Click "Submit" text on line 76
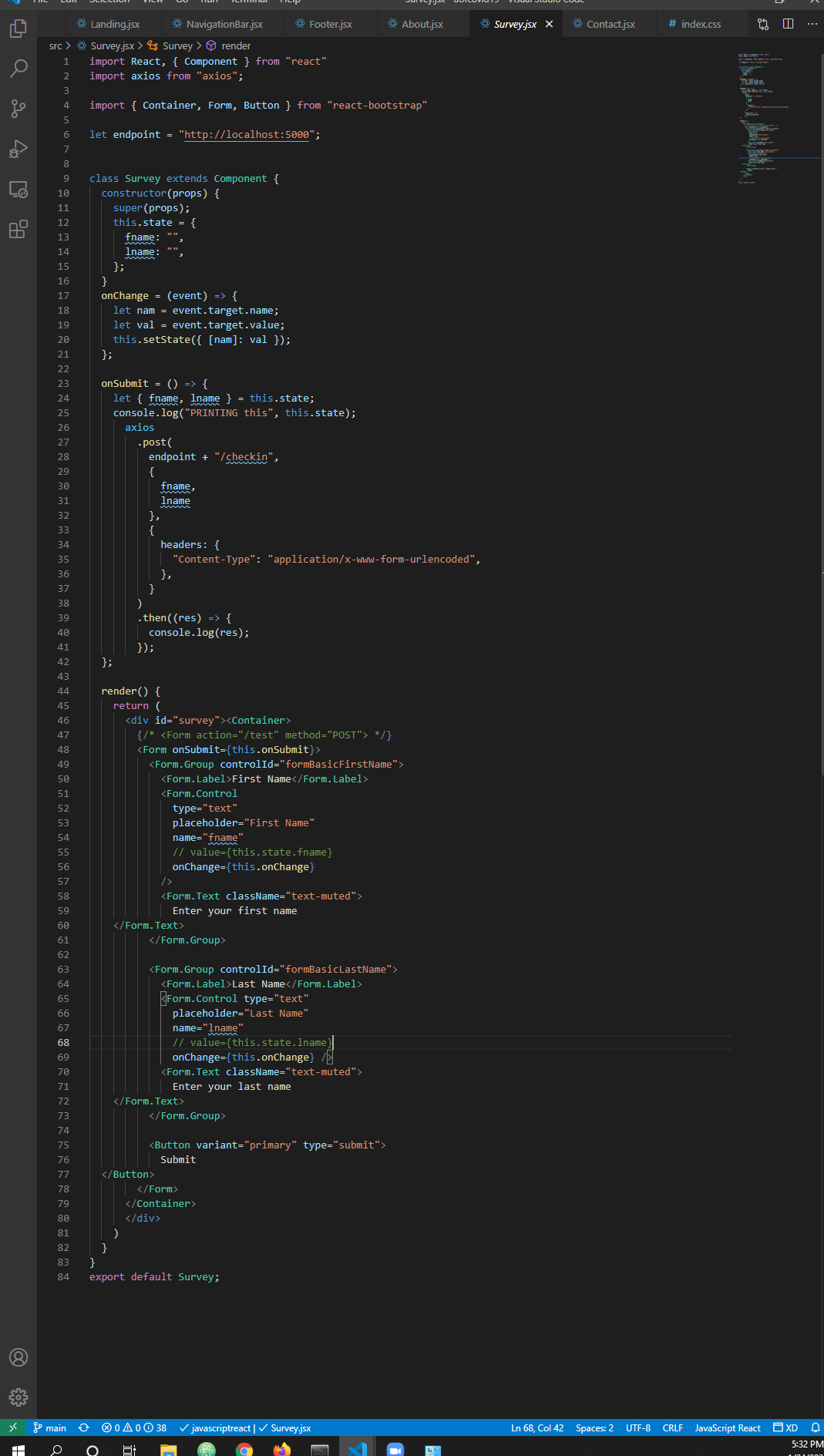This screenshot has width=824, height=1456. click(178, 1159)
